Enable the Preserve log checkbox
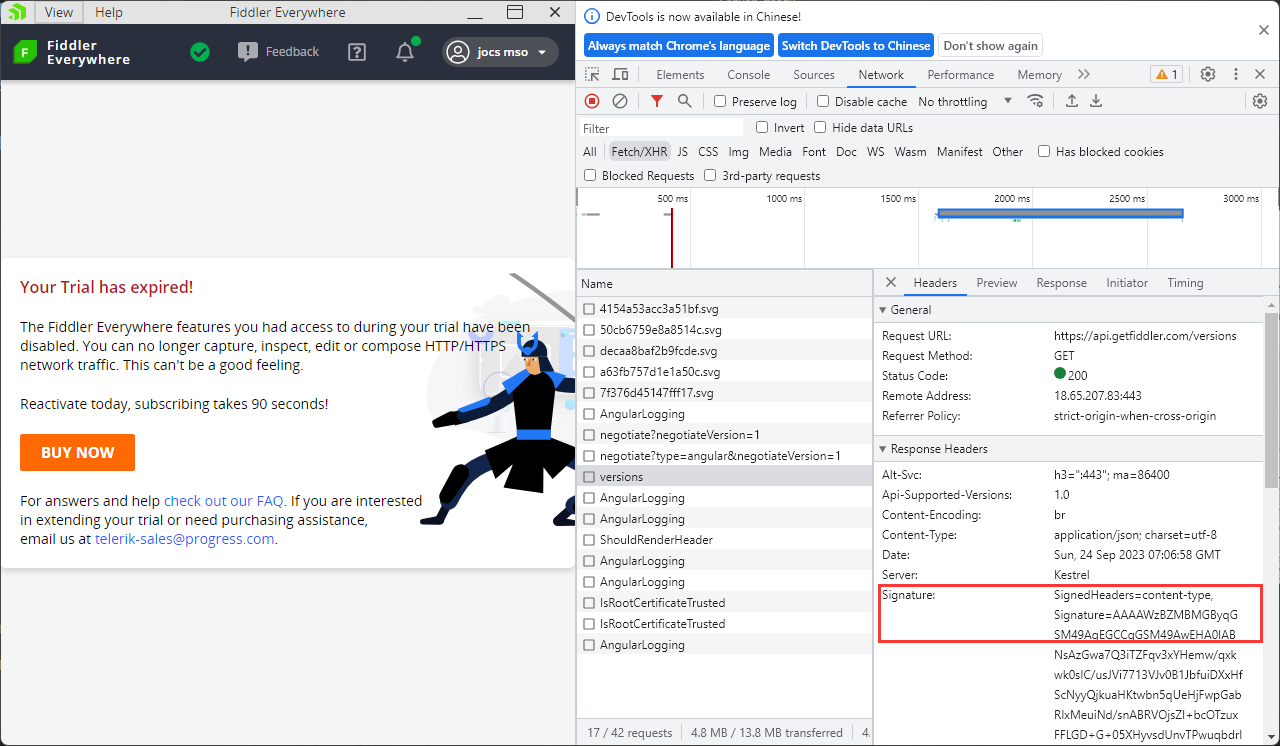1280x746 pixels. 720,101
